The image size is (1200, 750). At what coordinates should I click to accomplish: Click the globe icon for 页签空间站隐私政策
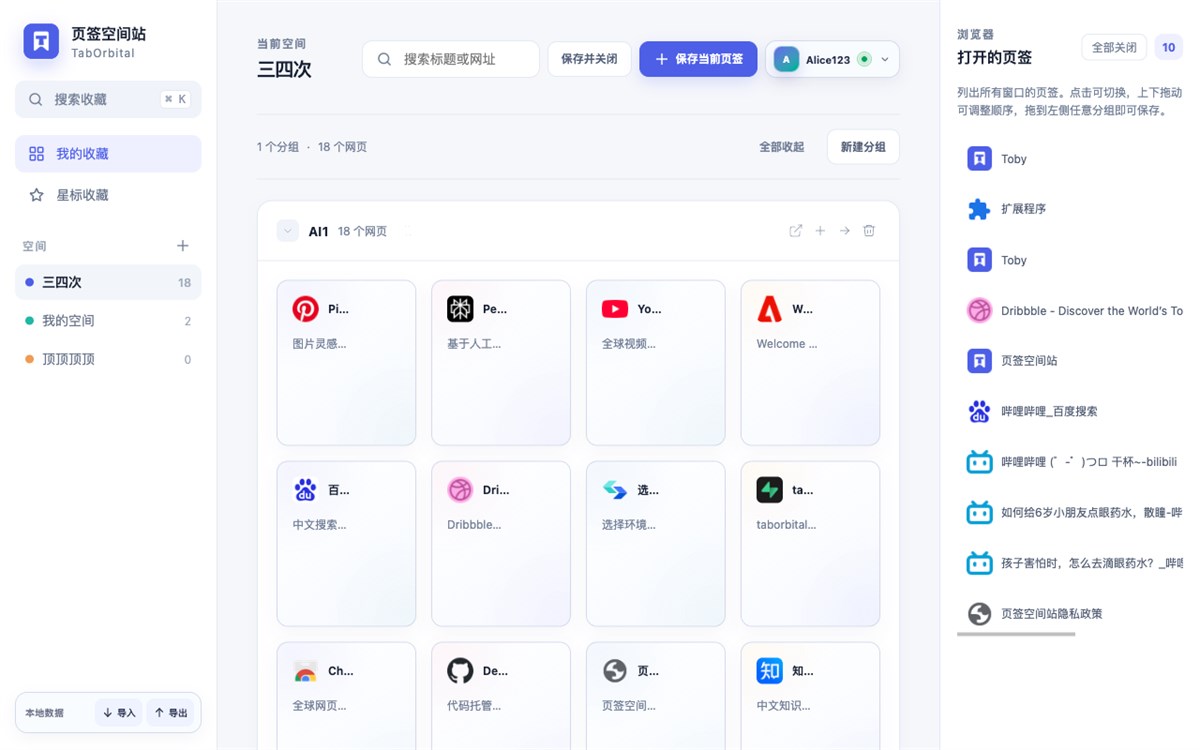point(979,613)
